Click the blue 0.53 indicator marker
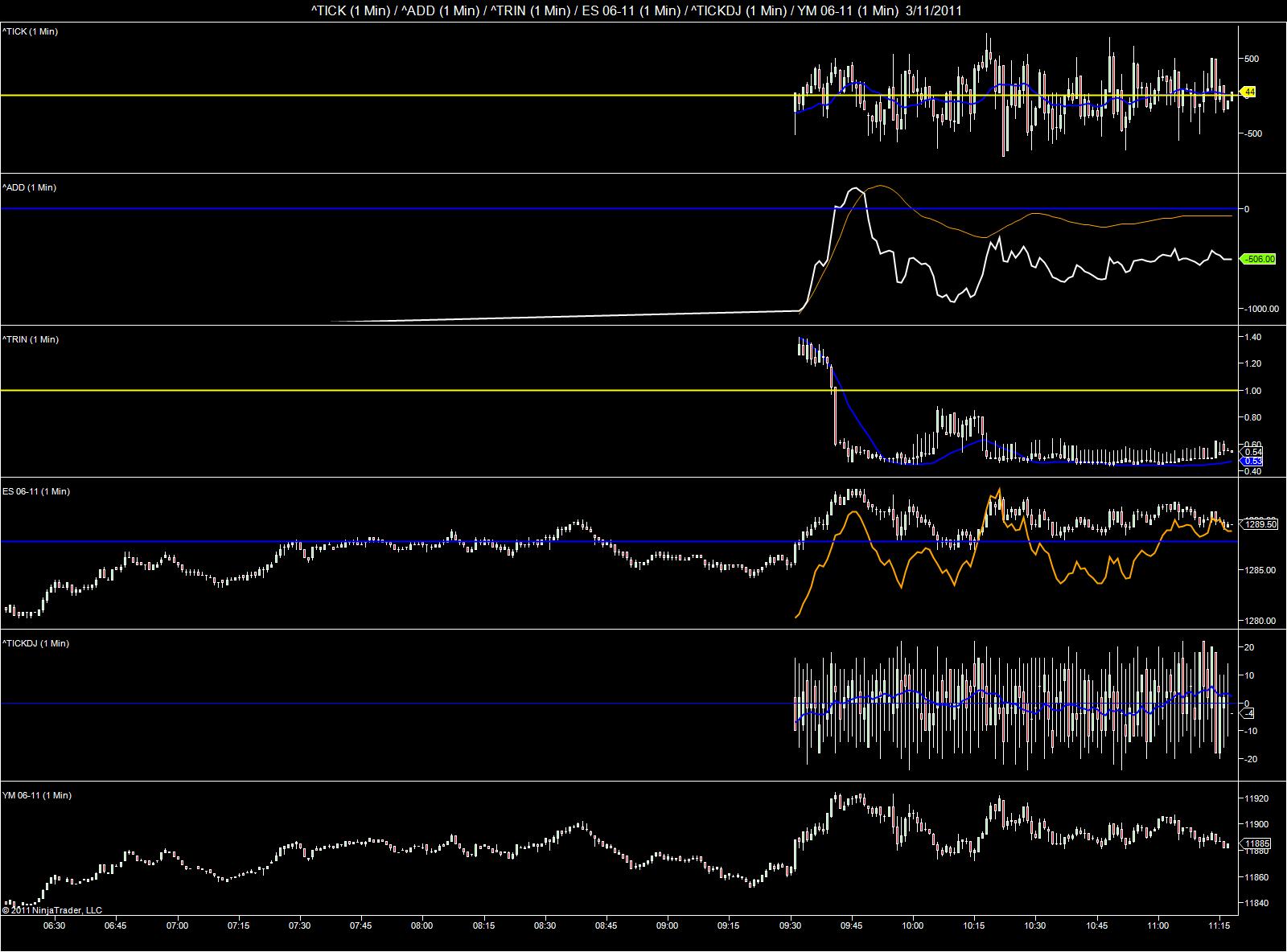The width and height of the screenshot is (1287, 952). (1253, 462)
